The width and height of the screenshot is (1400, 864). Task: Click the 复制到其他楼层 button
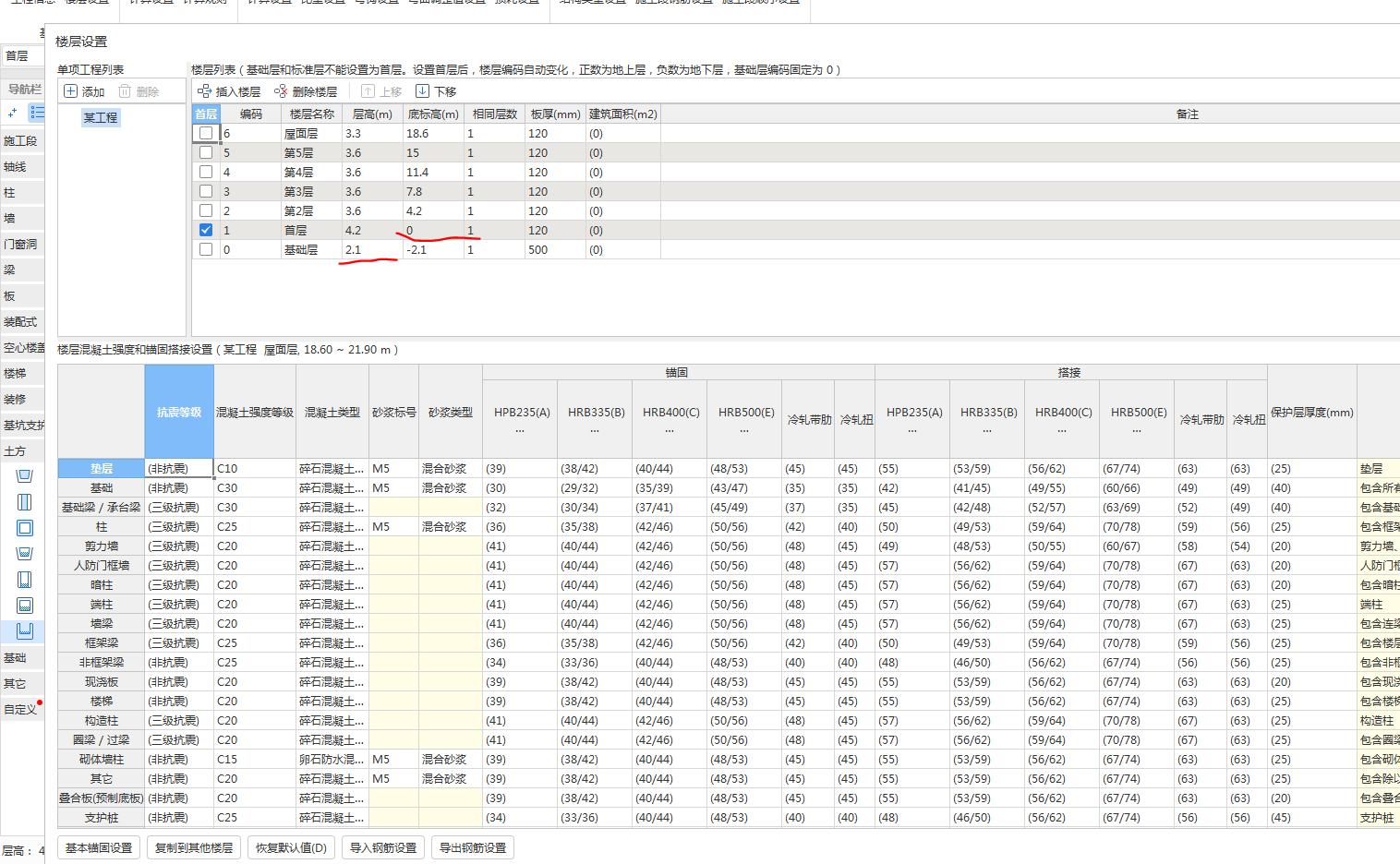(194, 847)
